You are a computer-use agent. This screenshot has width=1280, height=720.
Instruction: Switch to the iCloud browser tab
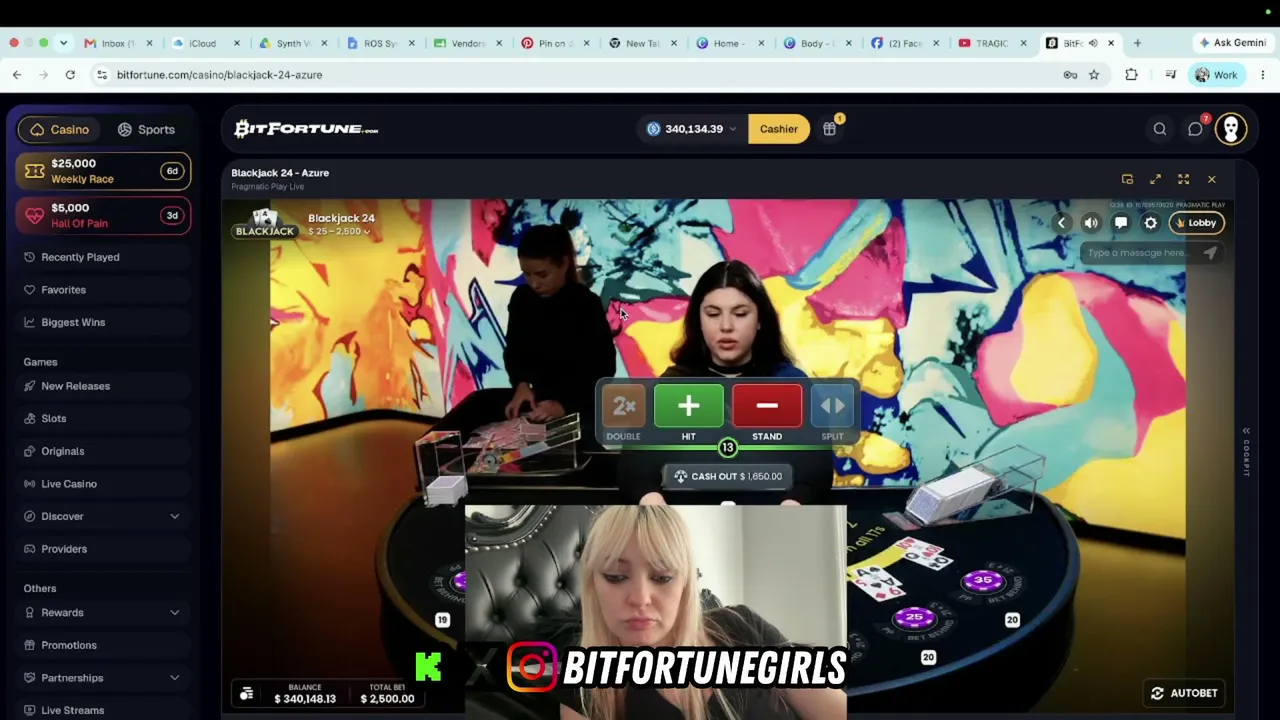tap(203, 43)
